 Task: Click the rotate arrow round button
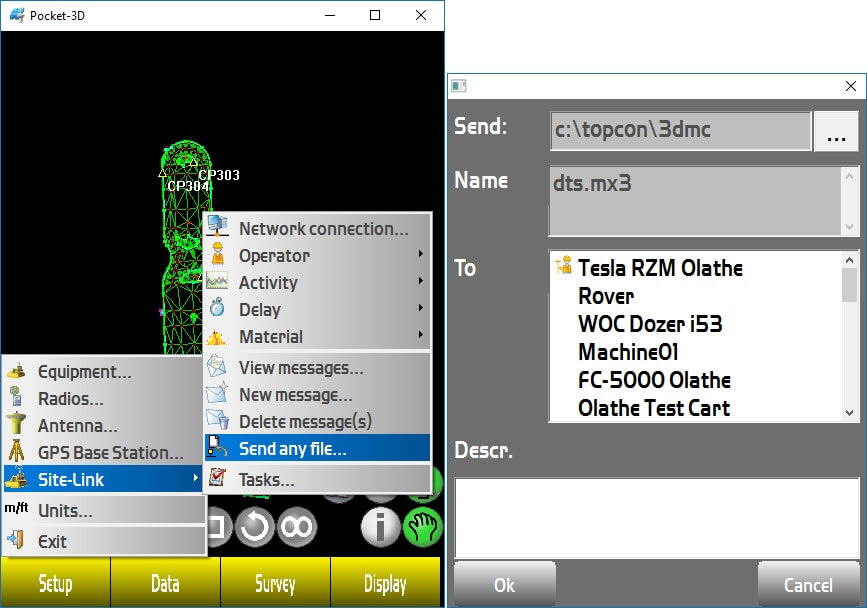pyautogui.click(x=254, y=527)
